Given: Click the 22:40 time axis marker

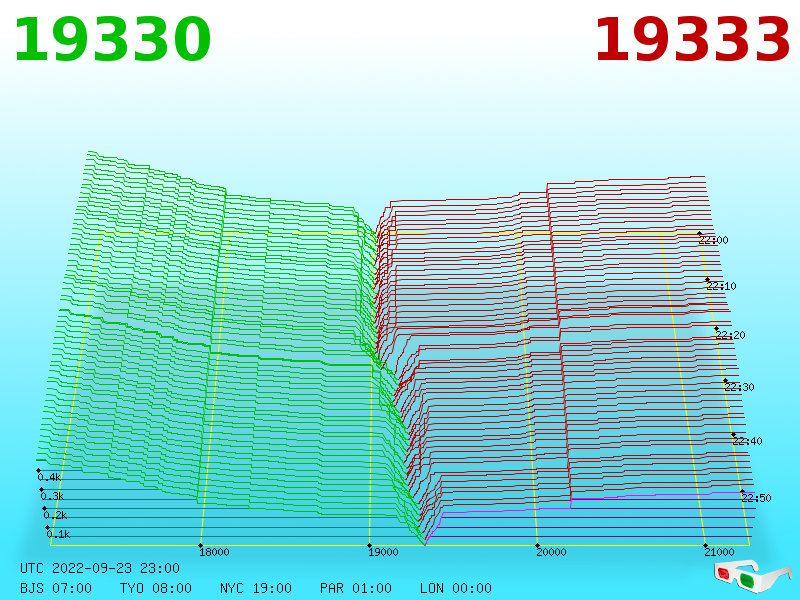Looking at the screenshot, I should pos(747,441).
